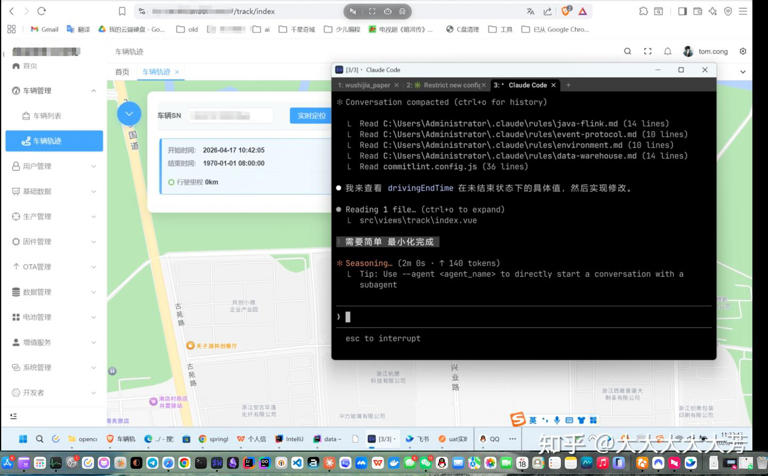Open IntelliJ from the Windows taskbar
Image resolution: width=768 pixels, height=476 pixels.
coord(289,439)
